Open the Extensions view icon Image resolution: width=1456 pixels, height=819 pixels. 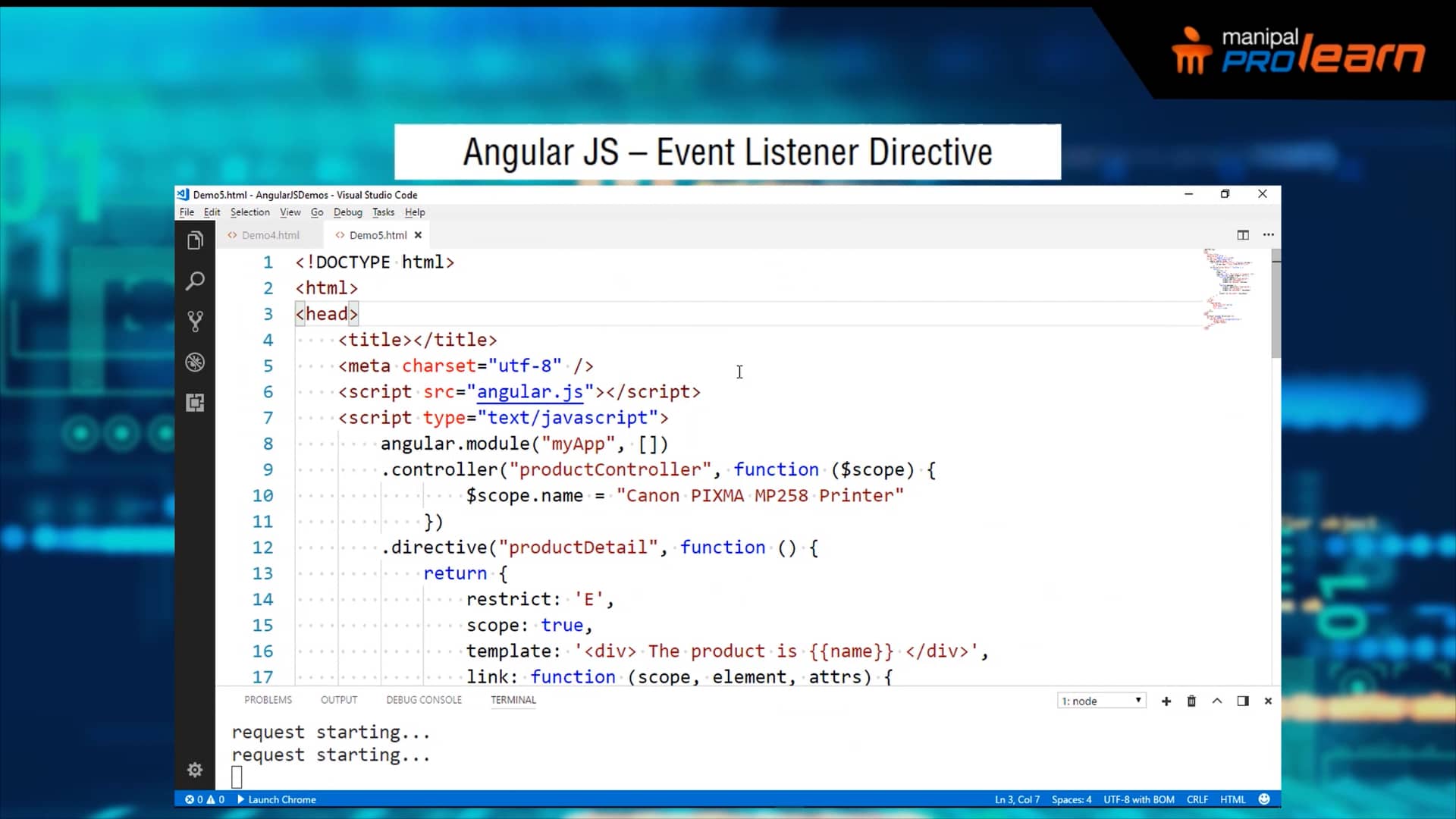[195, 403]
